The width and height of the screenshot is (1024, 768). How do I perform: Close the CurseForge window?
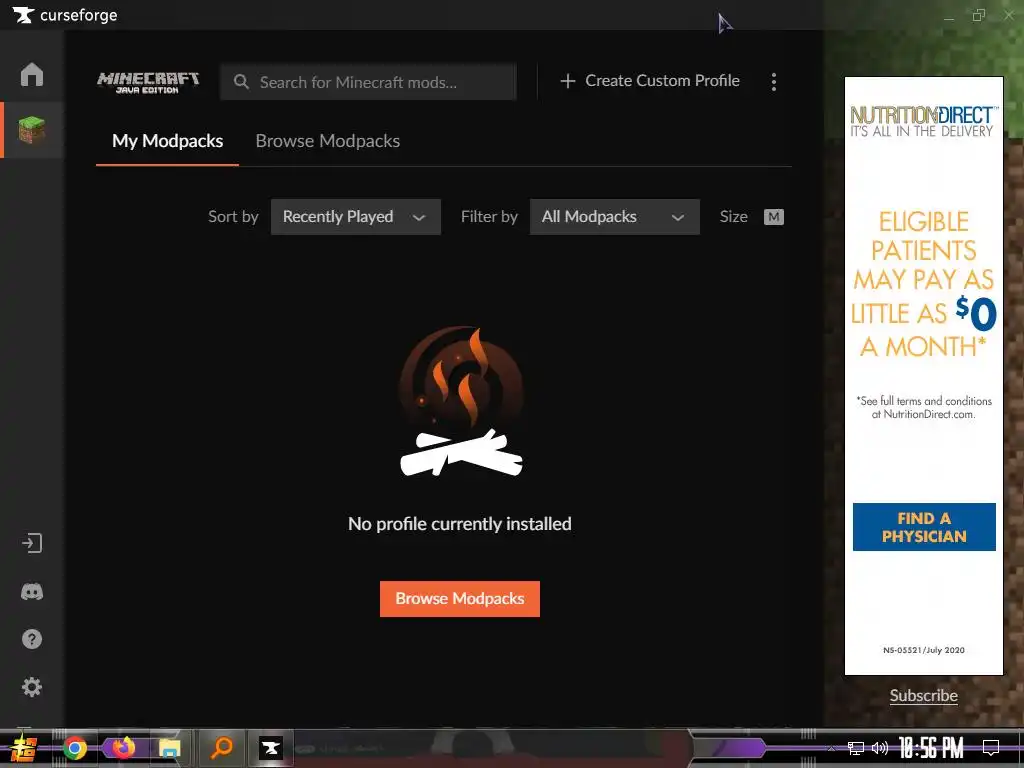coord(1008,15)
